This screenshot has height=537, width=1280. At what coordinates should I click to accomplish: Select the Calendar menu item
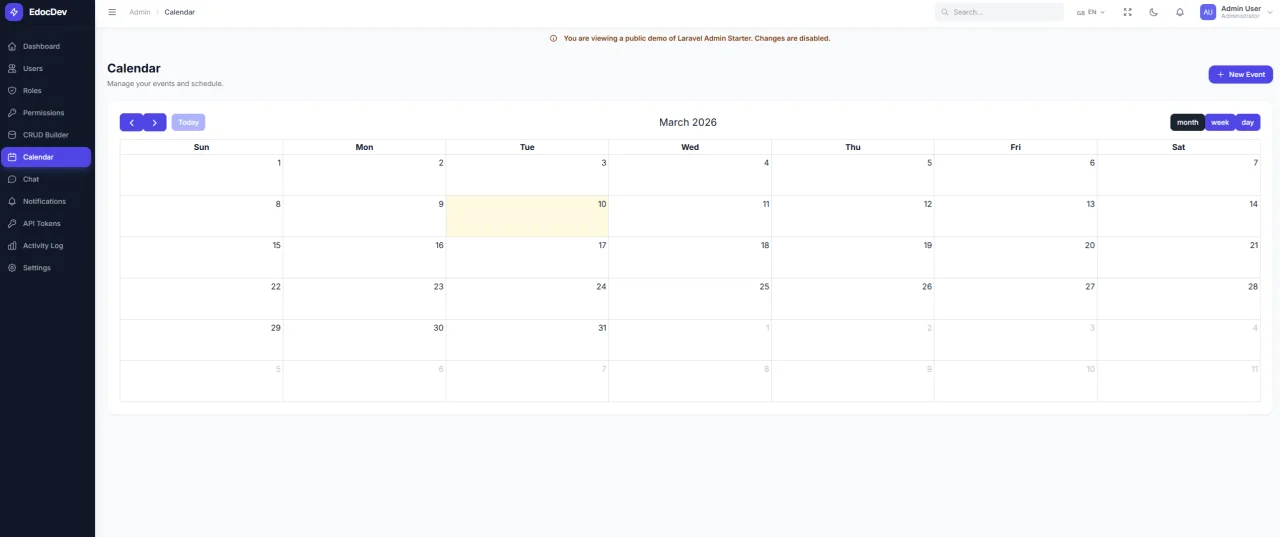pos(47,157)
